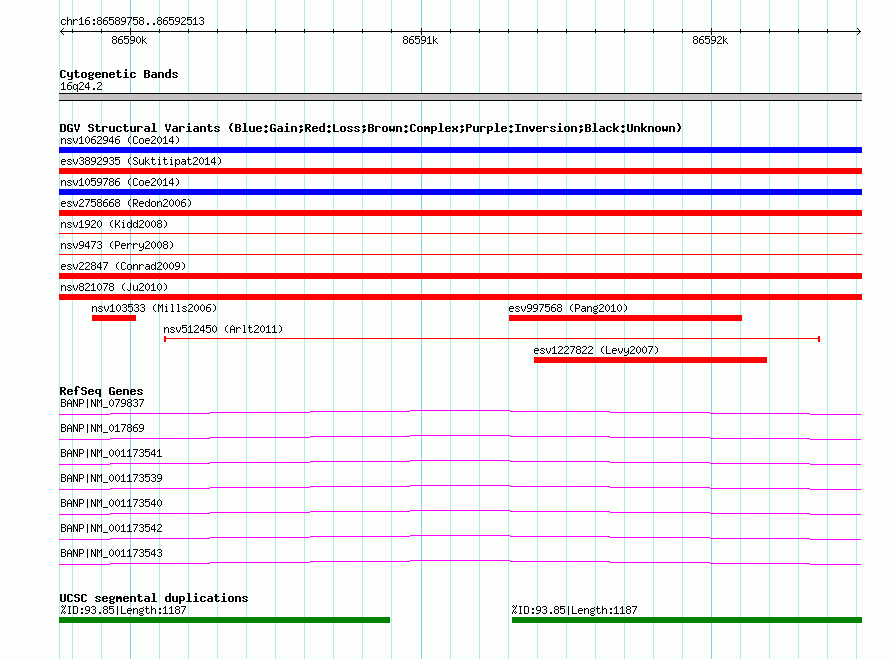
Task: Click the magenta gene line under BANP|NM_001173543
Action: pos(460,562)
